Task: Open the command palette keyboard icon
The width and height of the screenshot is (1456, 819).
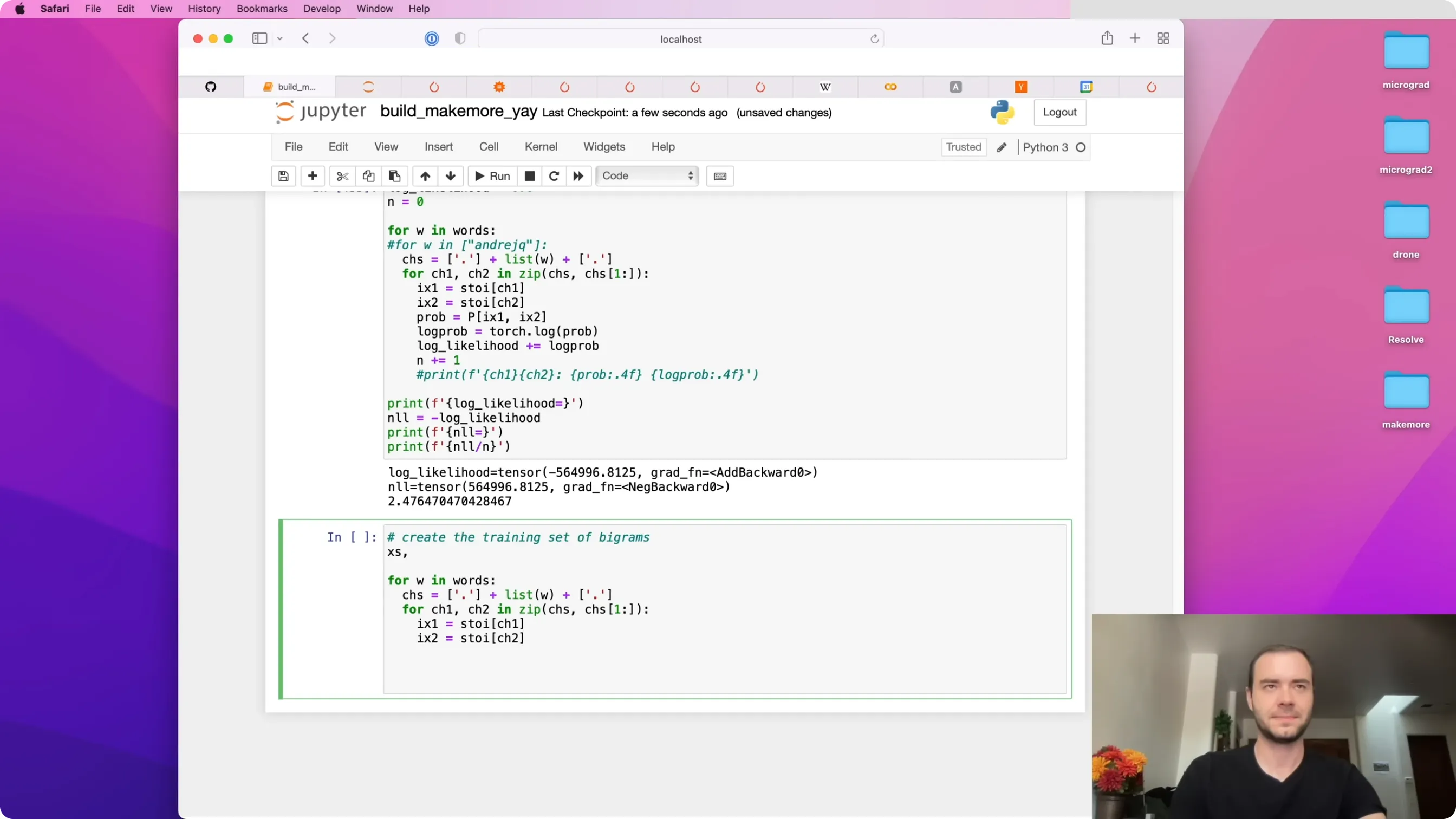Action: coord(720,176)
